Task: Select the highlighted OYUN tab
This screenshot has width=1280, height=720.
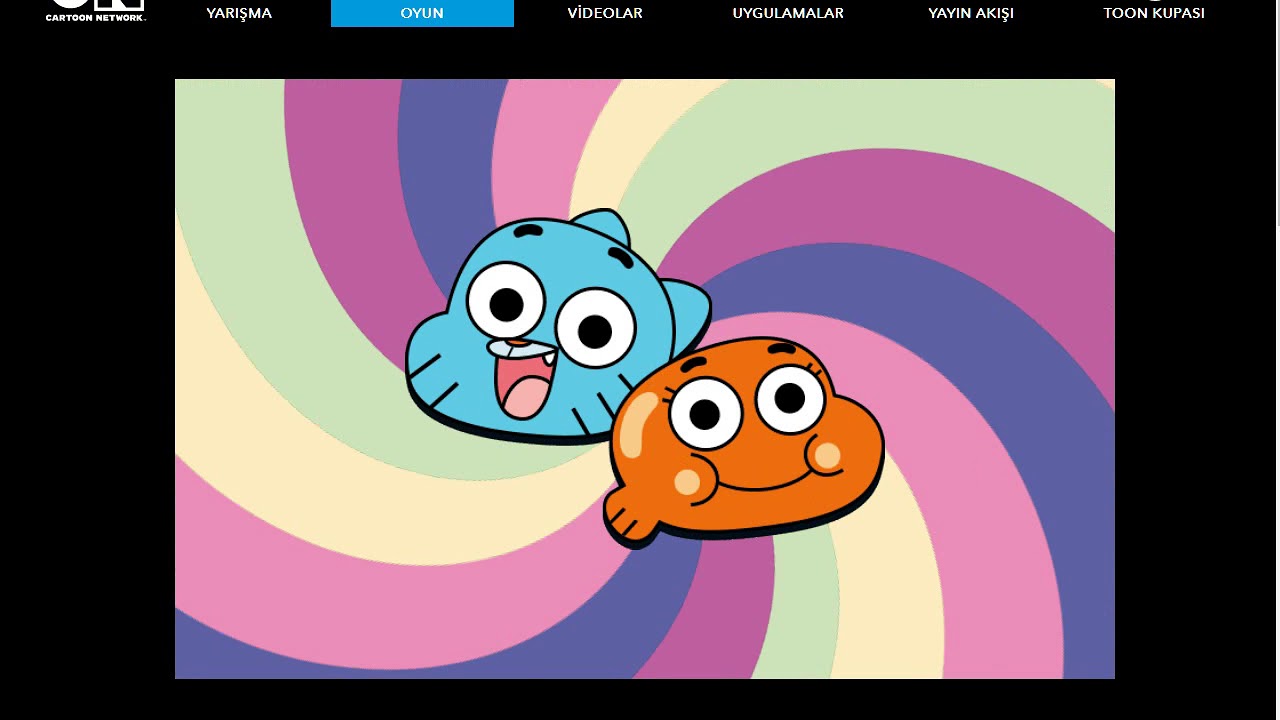Action: pyautogui.click(x=422, y=13)
